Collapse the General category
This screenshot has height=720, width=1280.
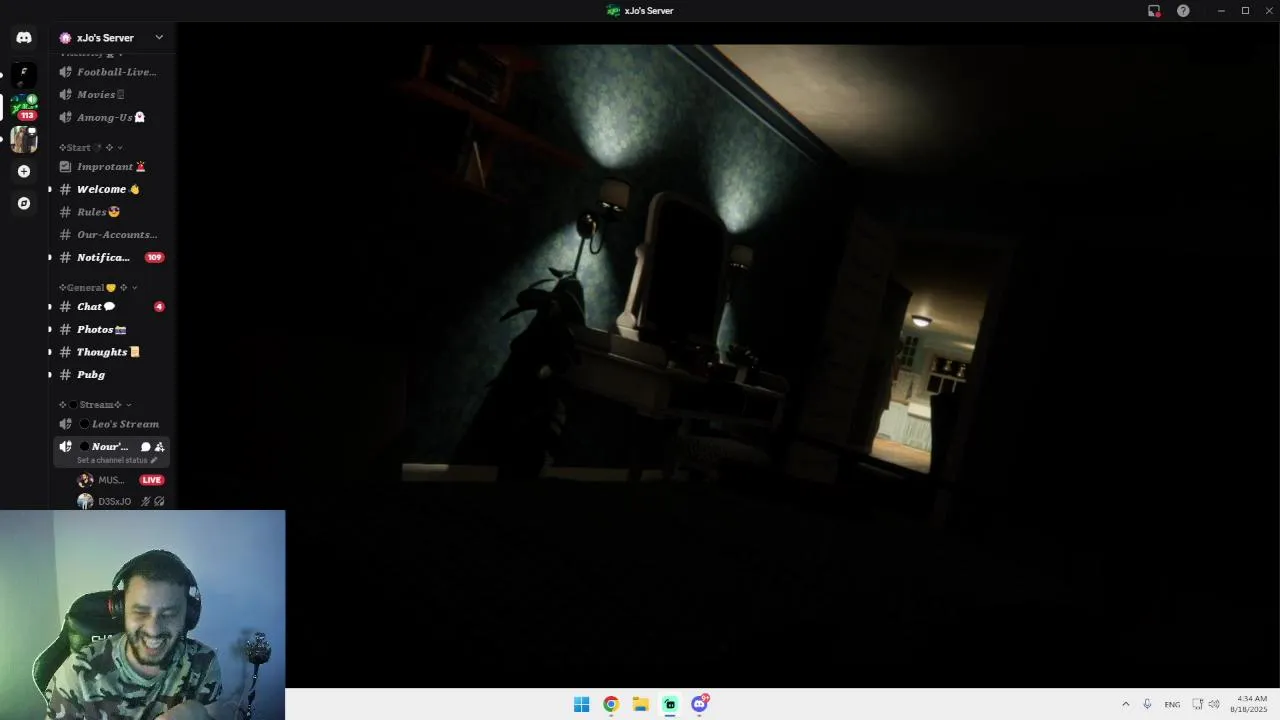pyautogui.click(x=98, y=288)
